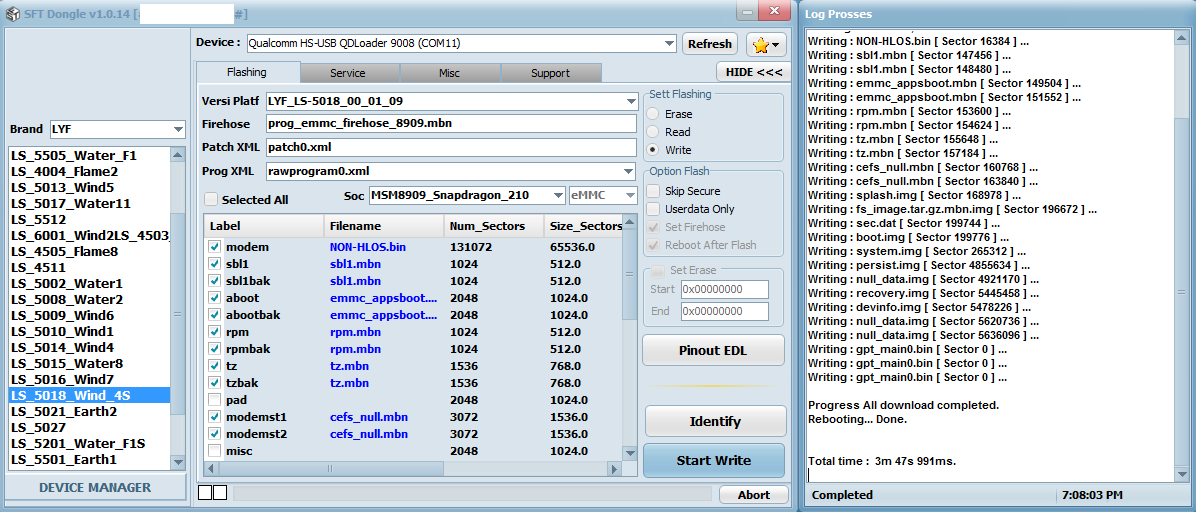Click the Completed status in log panel
The height and width of the screenshot is (512, 1196).
pos(842,495)
